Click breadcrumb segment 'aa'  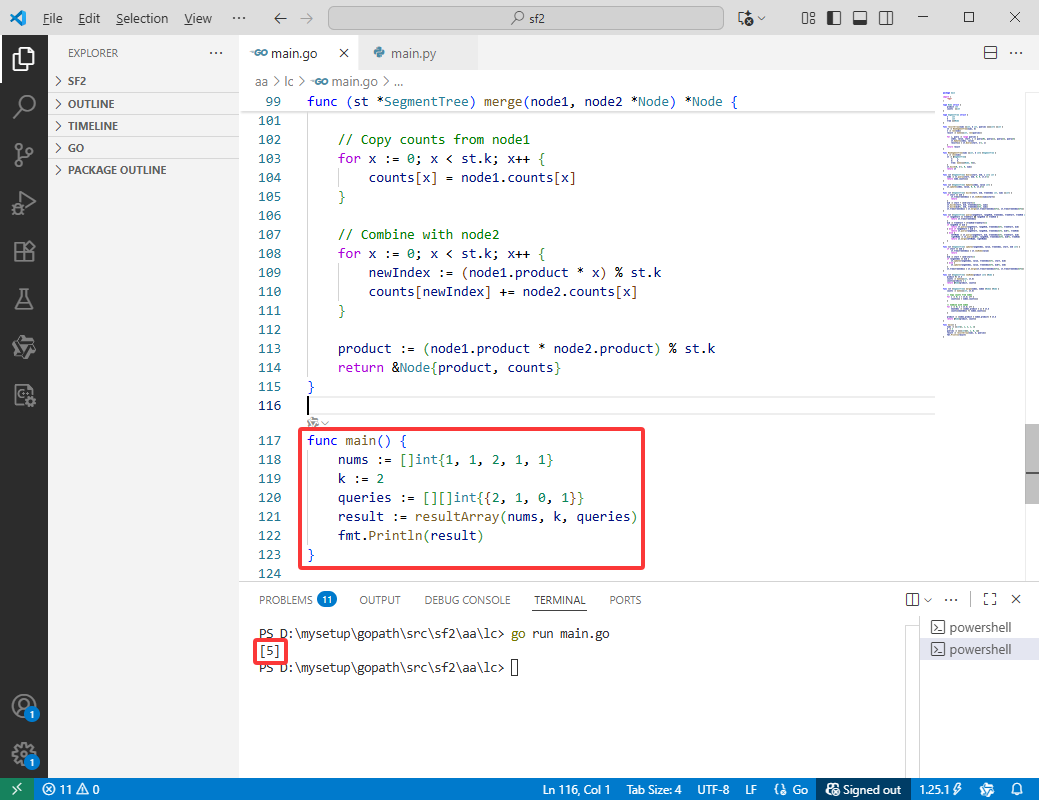click(x=261, y=82)
